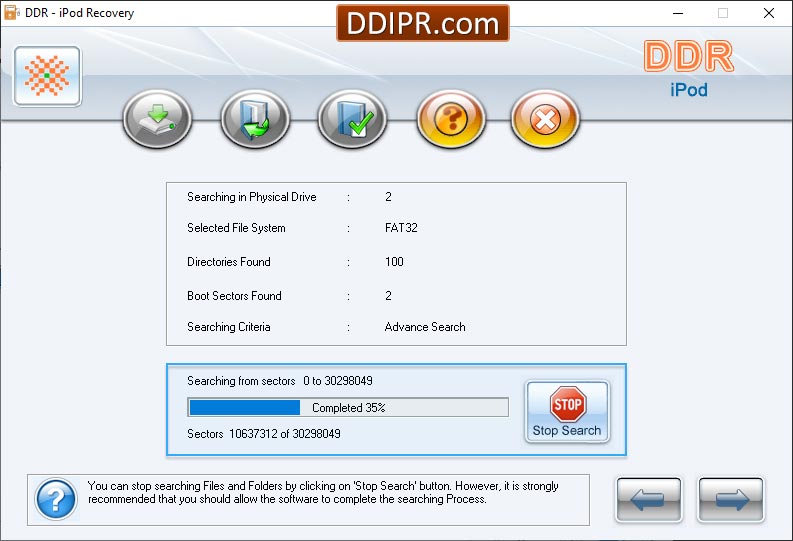Click the orange exit X icon
Viewport: 793px width, 541px height.
545,119
